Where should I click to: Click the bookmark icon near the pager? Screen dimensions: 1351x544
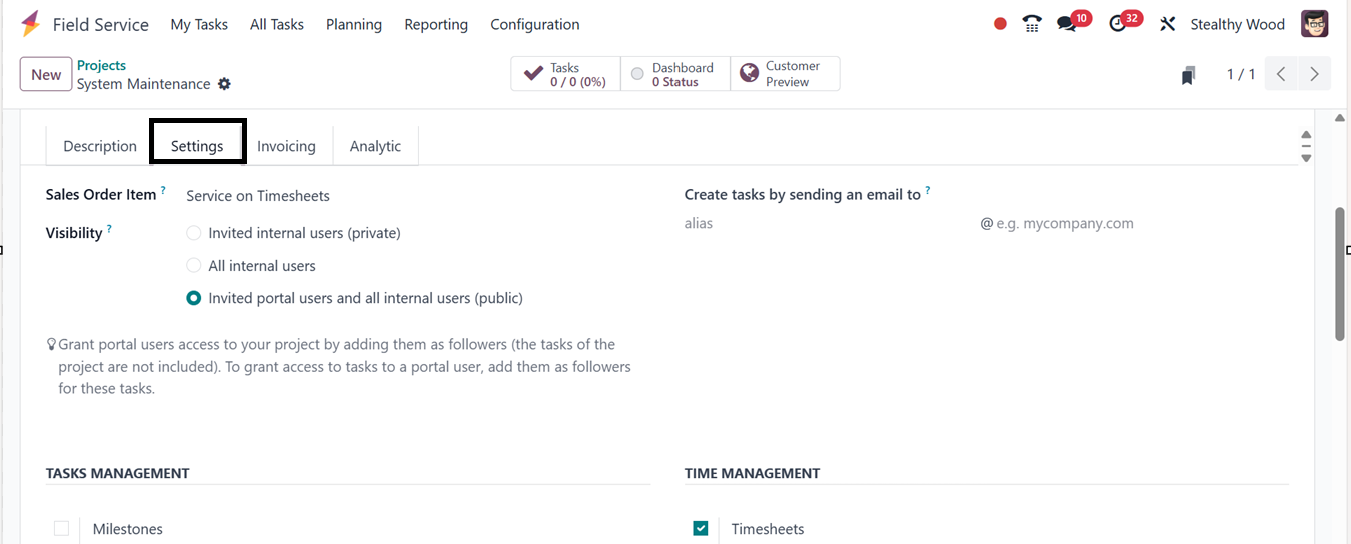(1188, 75)
